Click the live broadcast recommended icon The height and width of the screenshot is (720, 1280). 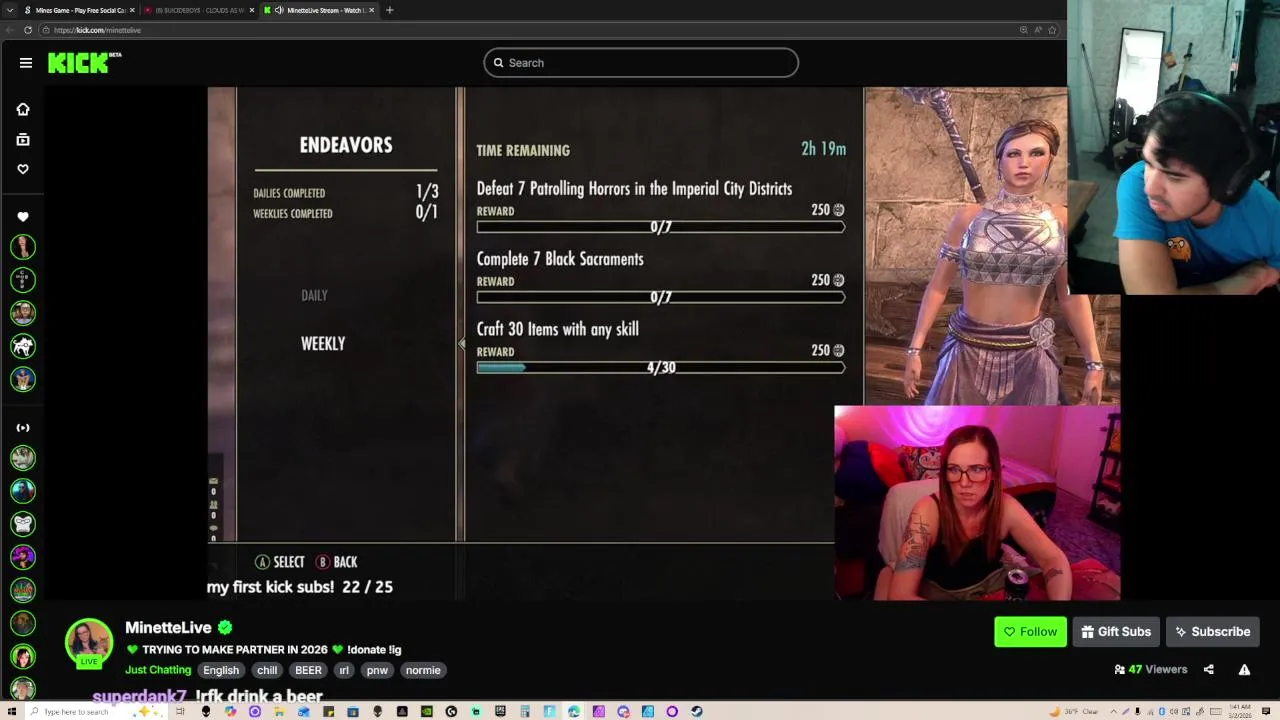[23, 428]
